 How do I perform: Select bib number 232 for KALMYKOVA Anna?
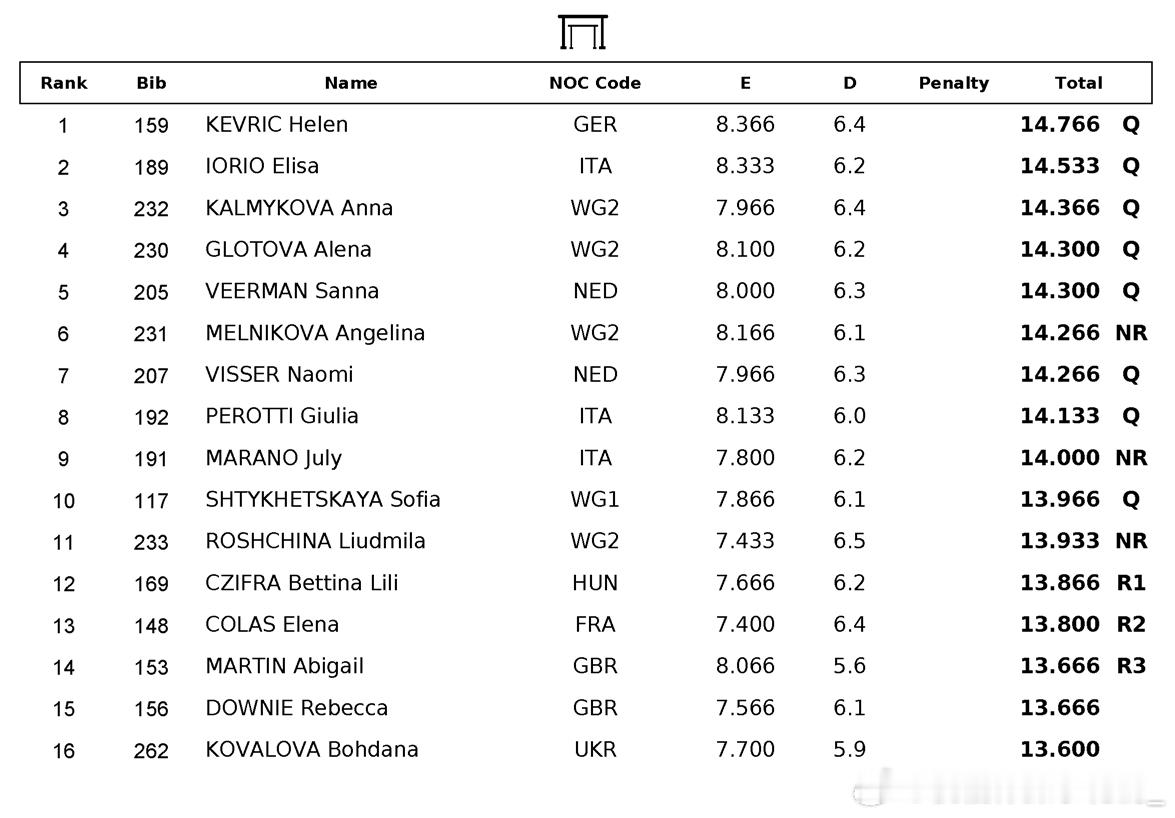(151, 208)
